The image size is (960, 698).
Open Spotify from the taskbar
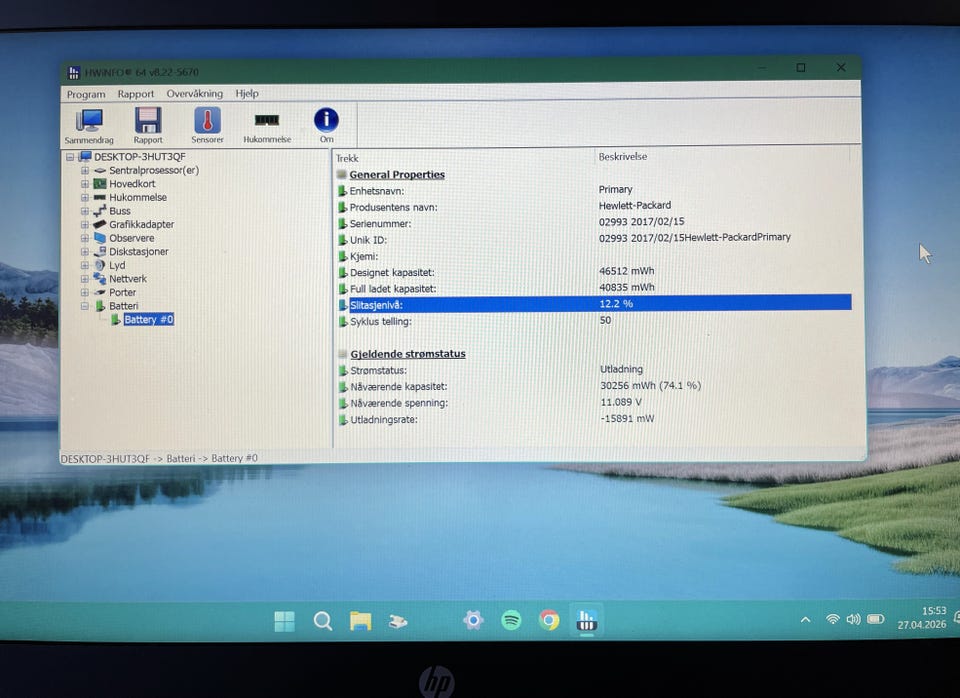(x=511, y=620)
